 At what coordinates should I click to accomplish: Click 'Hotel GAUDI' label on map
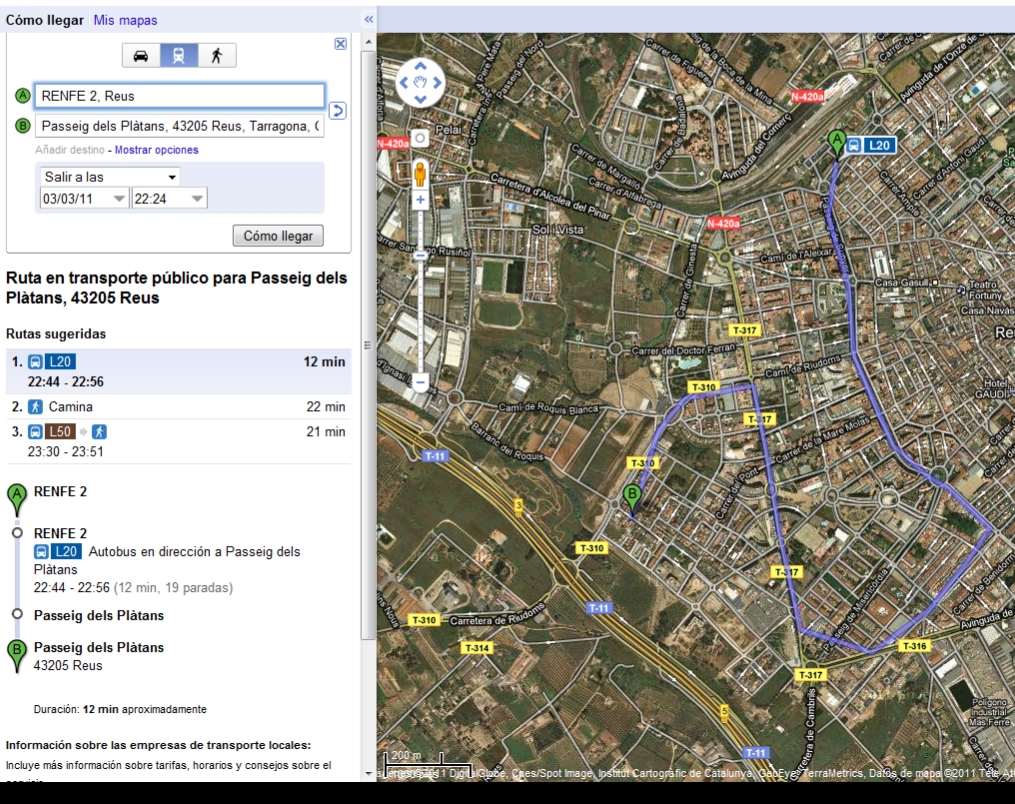tap(994, 388)
